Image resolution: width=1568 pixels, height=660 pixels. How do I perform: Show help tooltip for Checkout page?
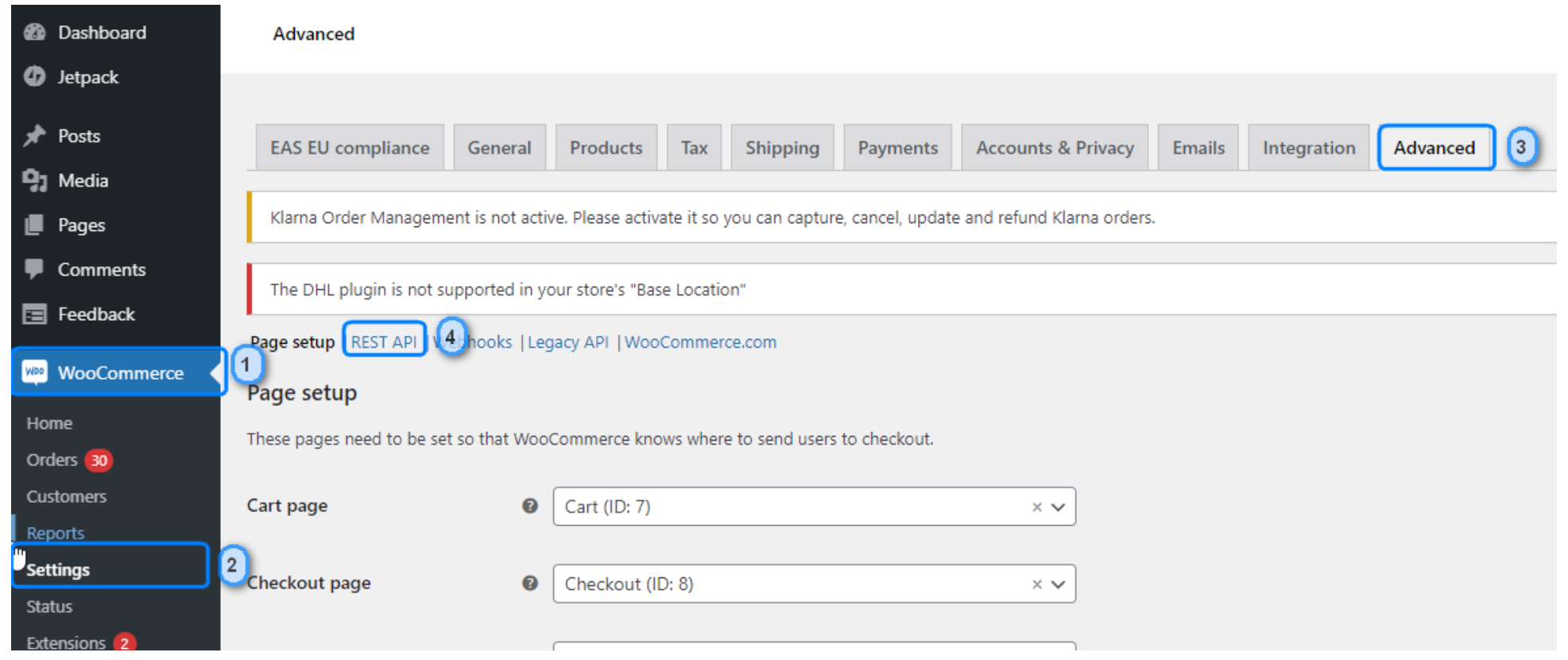click(x=530, y=583)
